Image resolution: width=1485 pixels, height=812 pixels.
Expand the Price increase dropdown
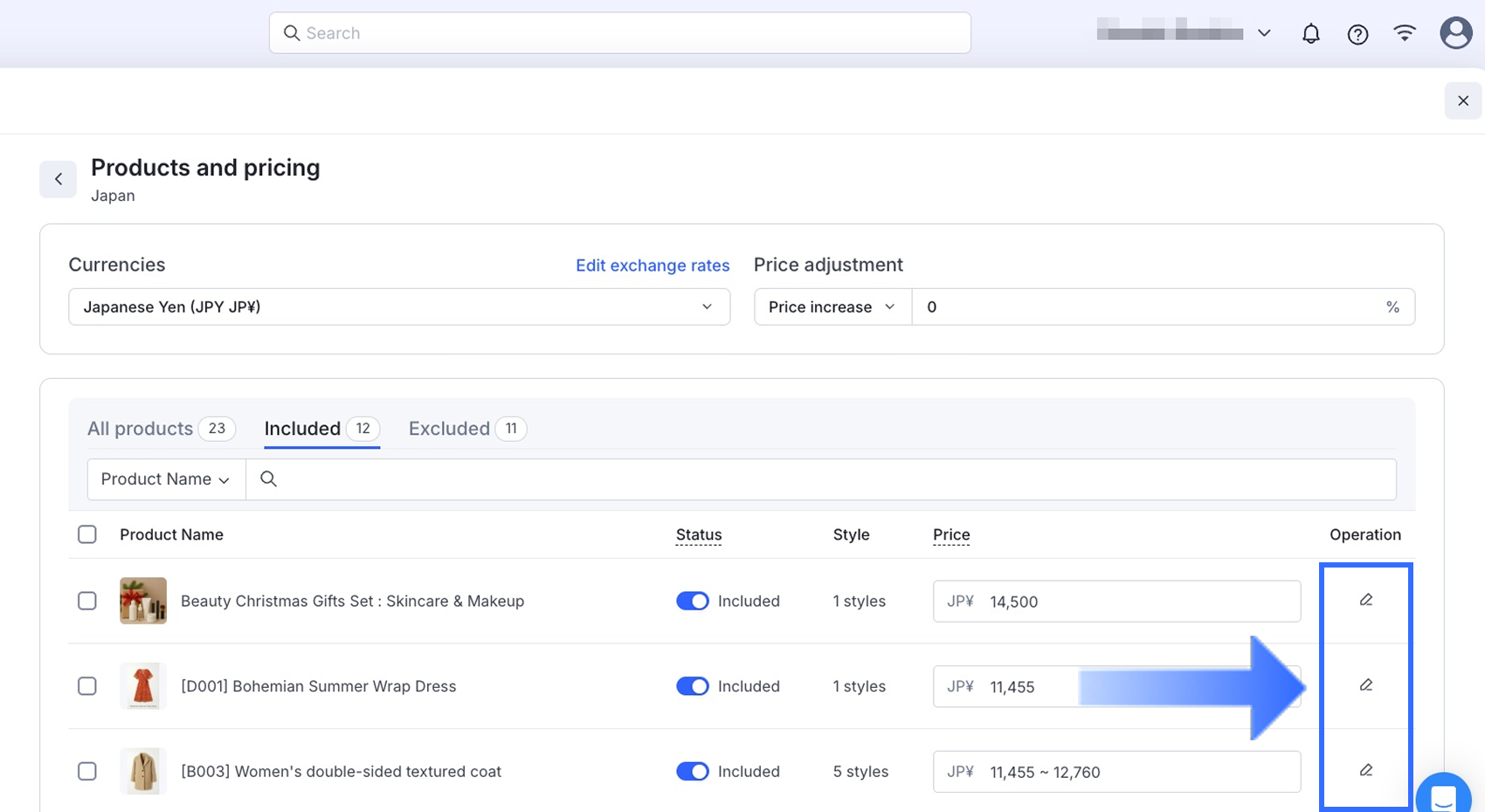point(832,306)
